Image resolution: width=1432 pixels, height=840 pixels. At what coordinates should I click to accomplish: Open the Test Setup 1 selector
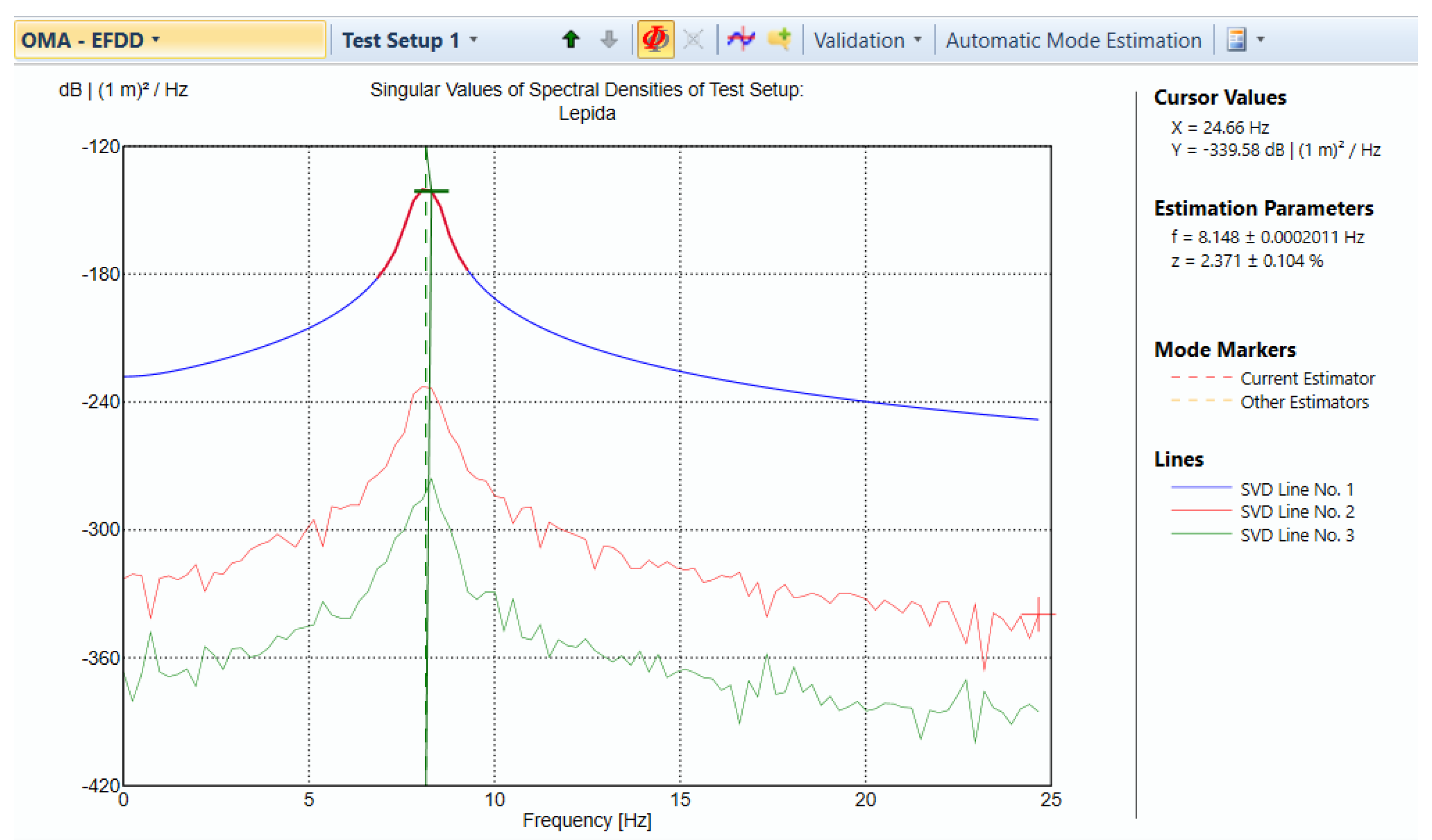[x=409, y=41]
